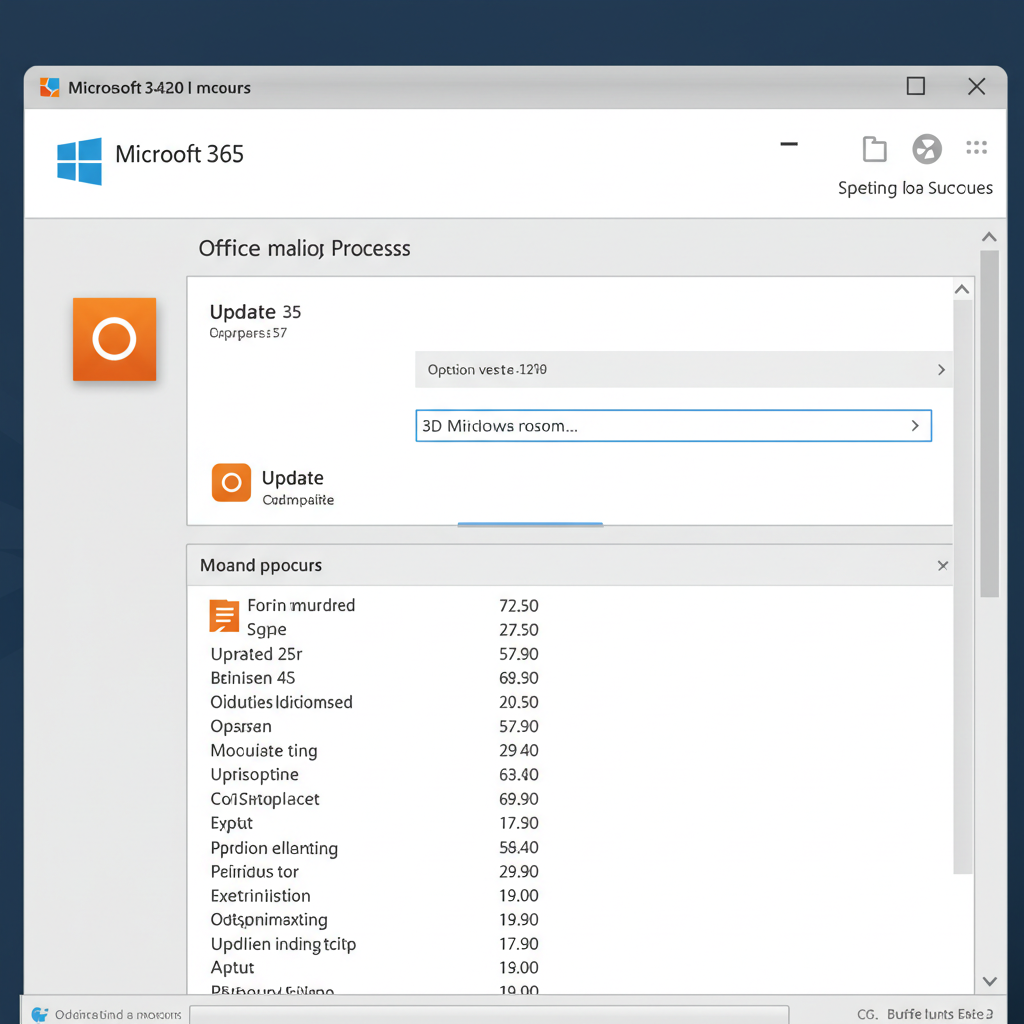This screenshot has height=1024, width=1024.
Task: Select the Pelīridus tor row
Action: (374, 871)
